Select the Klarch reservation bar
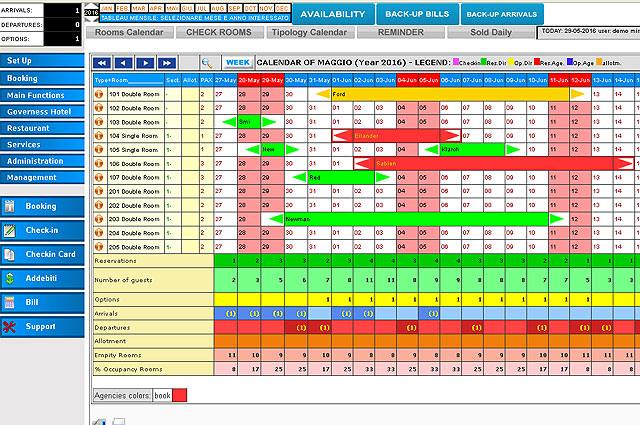 [472, 150]
